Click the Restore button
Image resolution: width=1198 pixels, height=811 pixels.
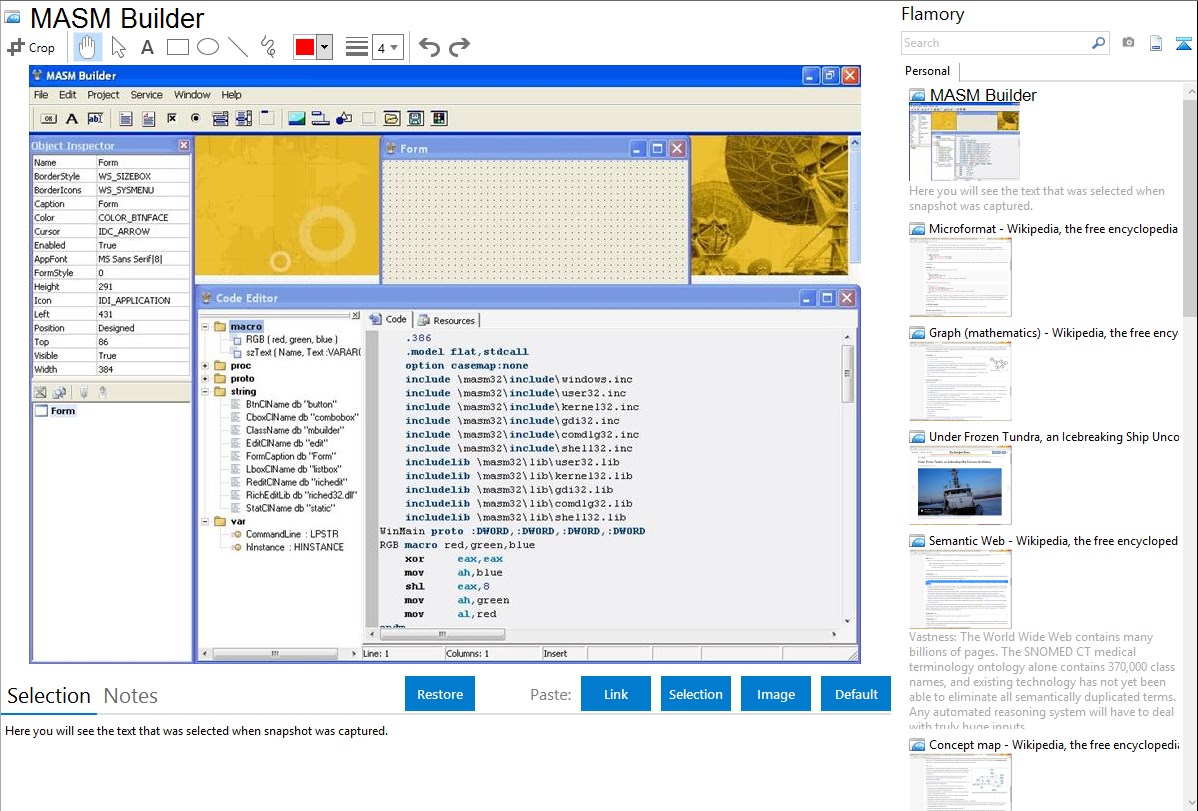(440, 694)
